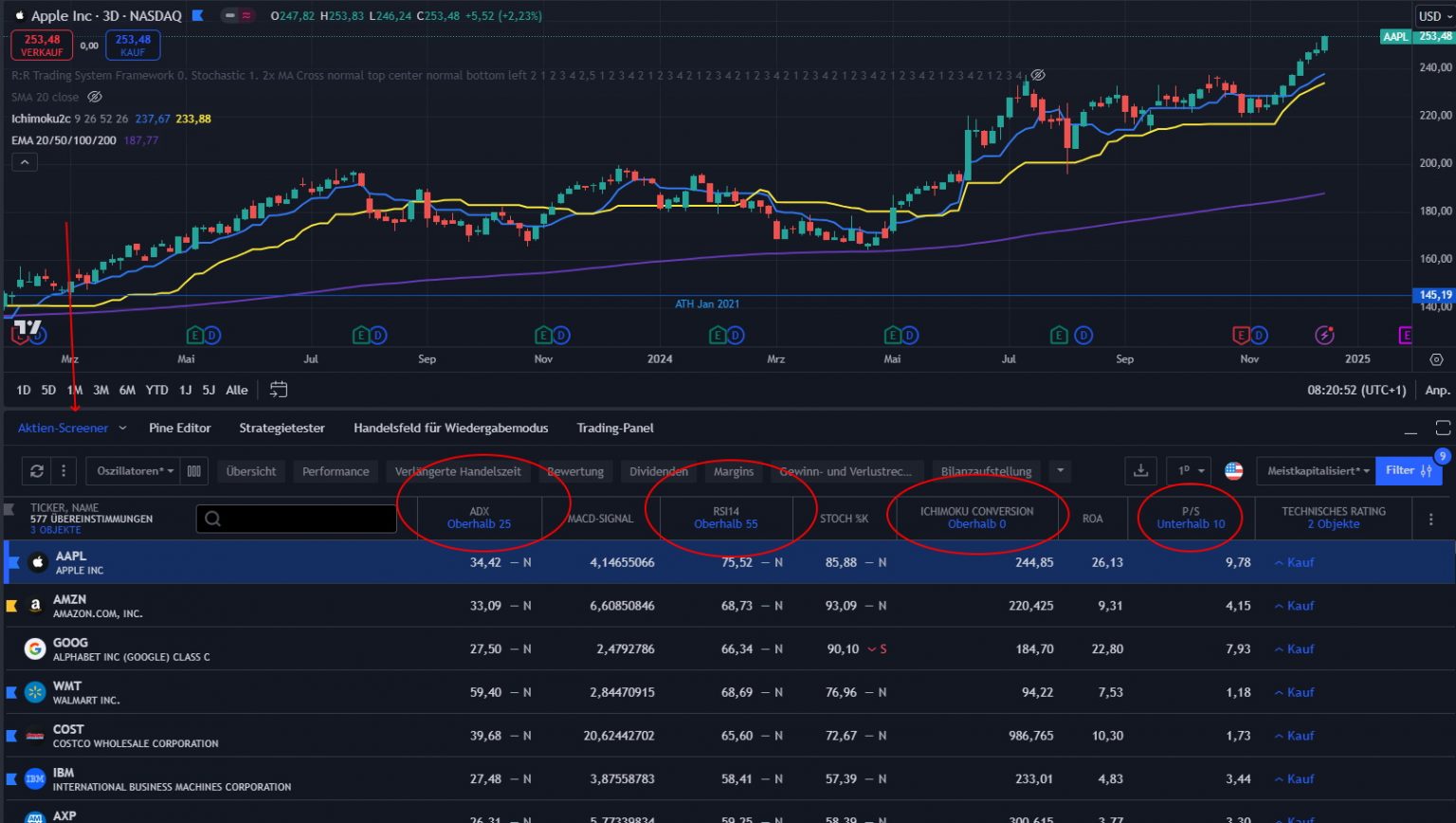Open the Aktien-Screener dropdown chevron
This screenshot has width=1456, height=823.
click(x=122, y=428)
